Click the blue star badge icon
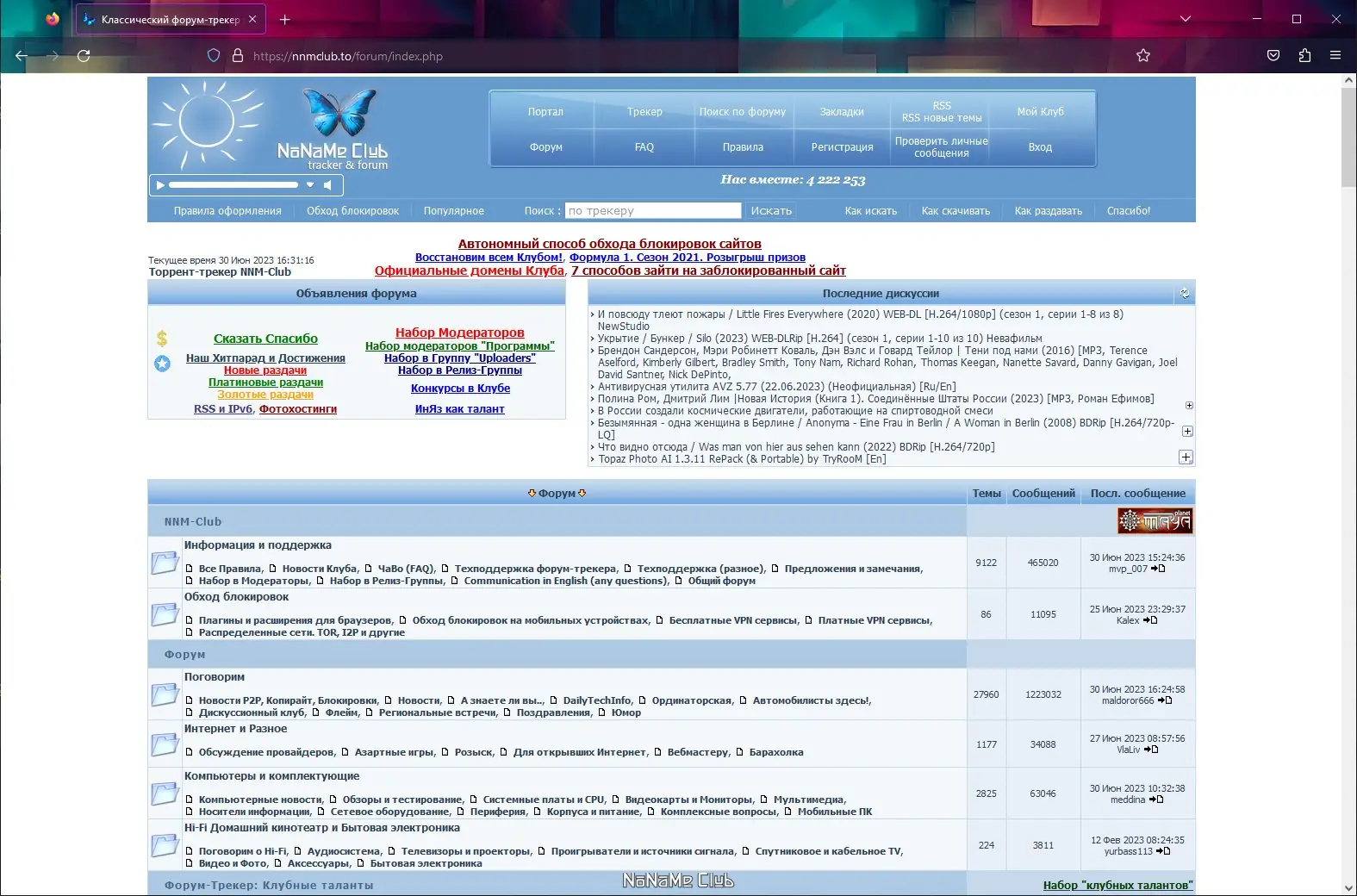The height and width of the screenshot is (896, 1357). pyautogui.click(x=162, y=364)
